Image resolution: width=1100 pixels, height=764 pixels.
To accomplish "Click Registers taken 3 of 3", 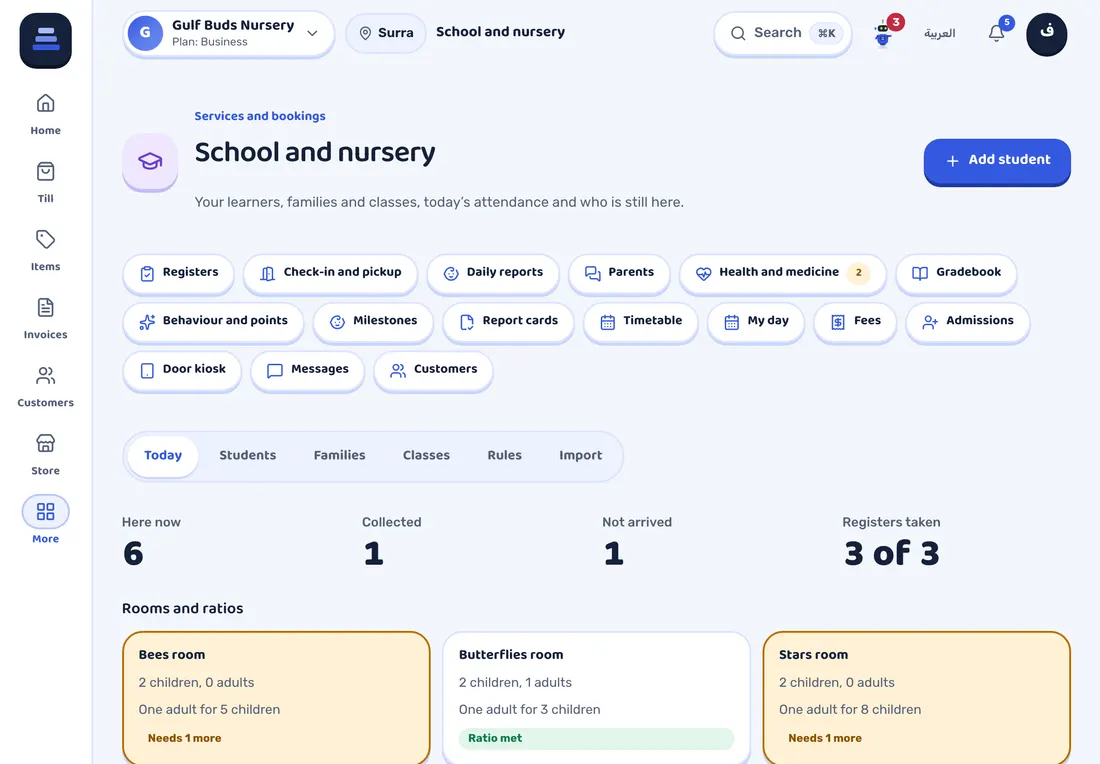I will click(x=892, y=542).
